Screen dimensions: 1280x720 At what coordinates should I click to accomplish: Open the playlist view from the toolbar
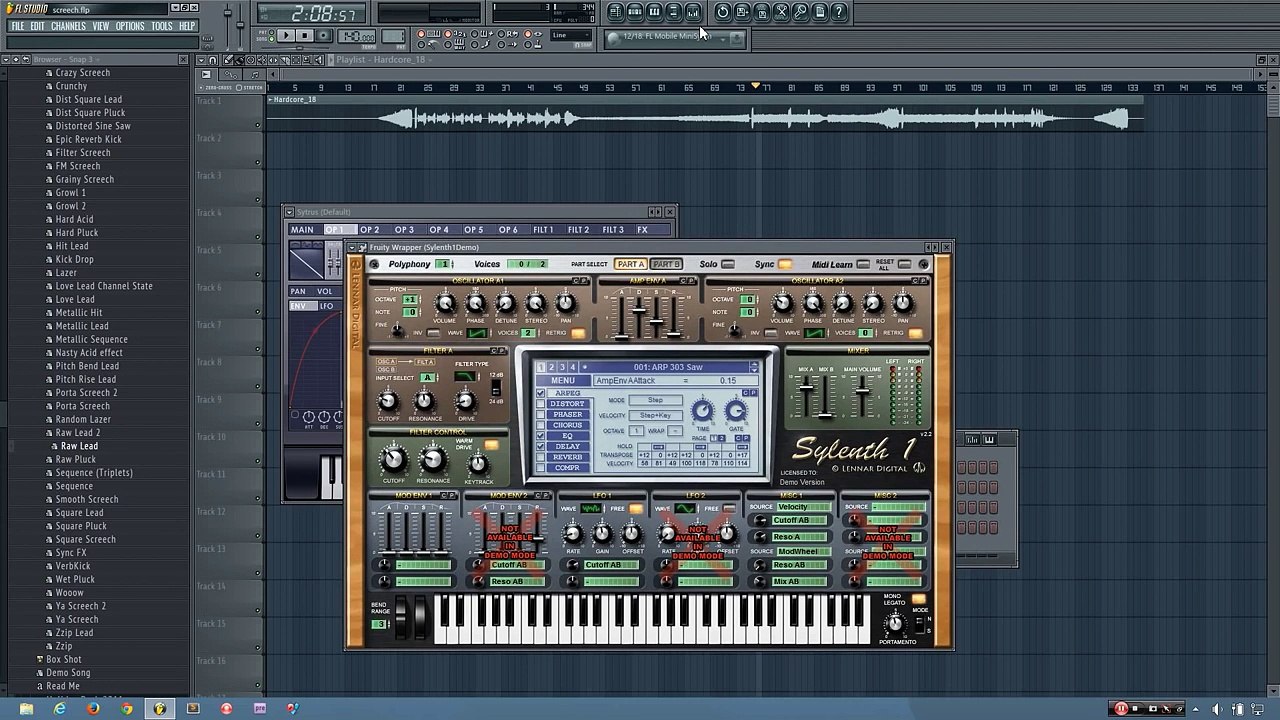coord(615,12)
